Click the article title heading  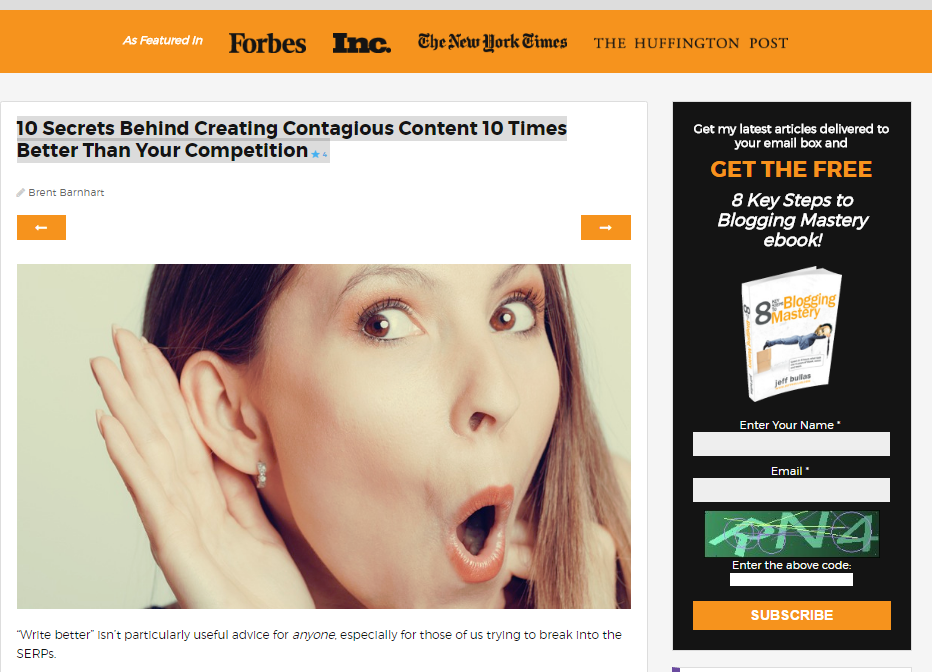coord(291,139)
